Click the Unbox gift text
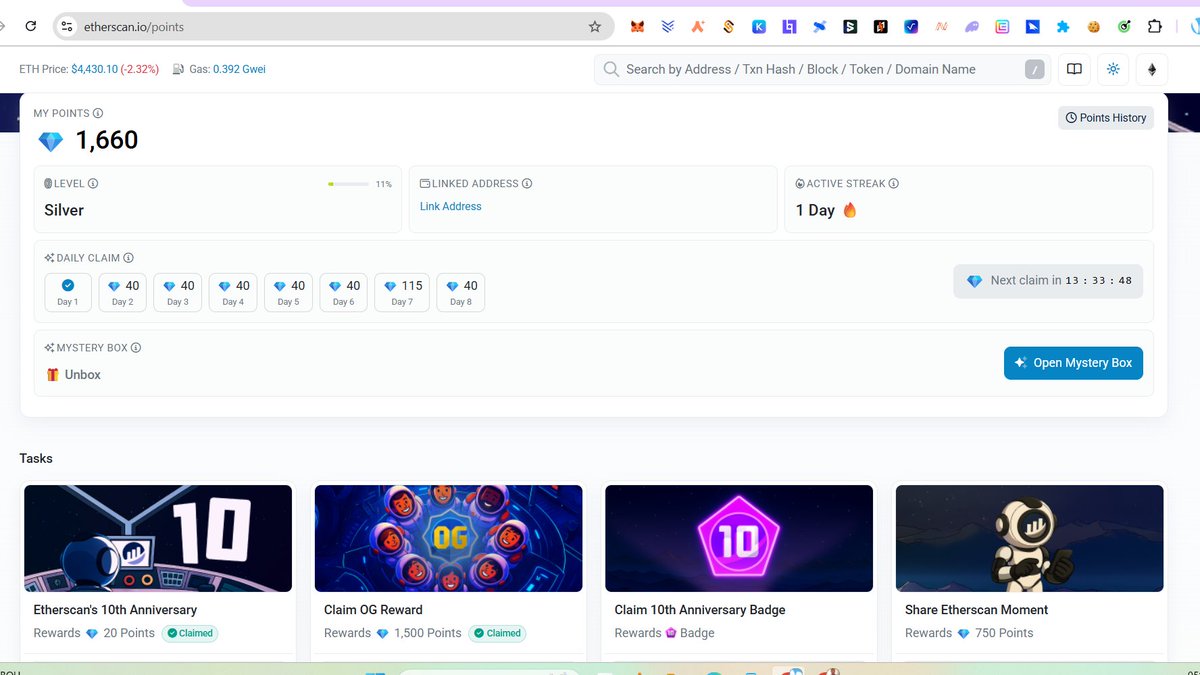 (x=83, y=375)
